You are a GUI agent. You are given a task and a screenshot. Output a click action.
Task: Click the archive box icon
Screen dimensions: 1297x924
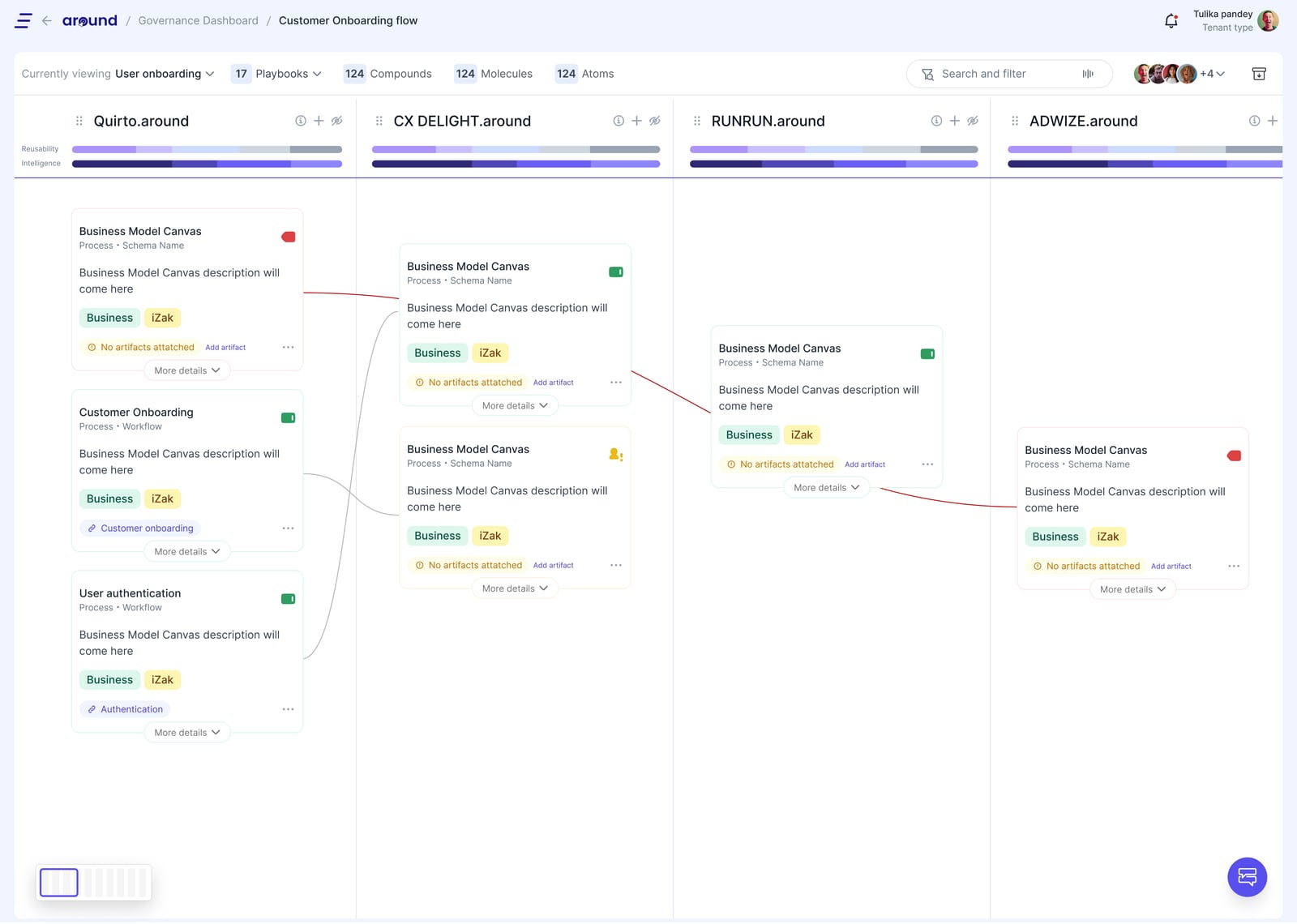coord(1259,74)
